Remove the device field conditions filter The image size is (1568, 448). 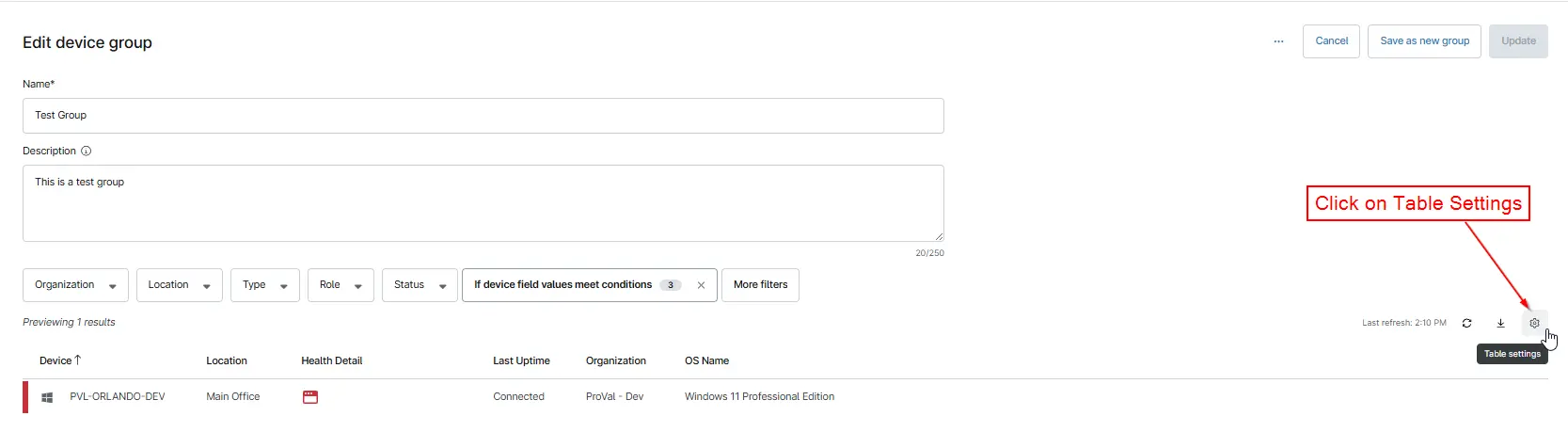click(701, 285)
